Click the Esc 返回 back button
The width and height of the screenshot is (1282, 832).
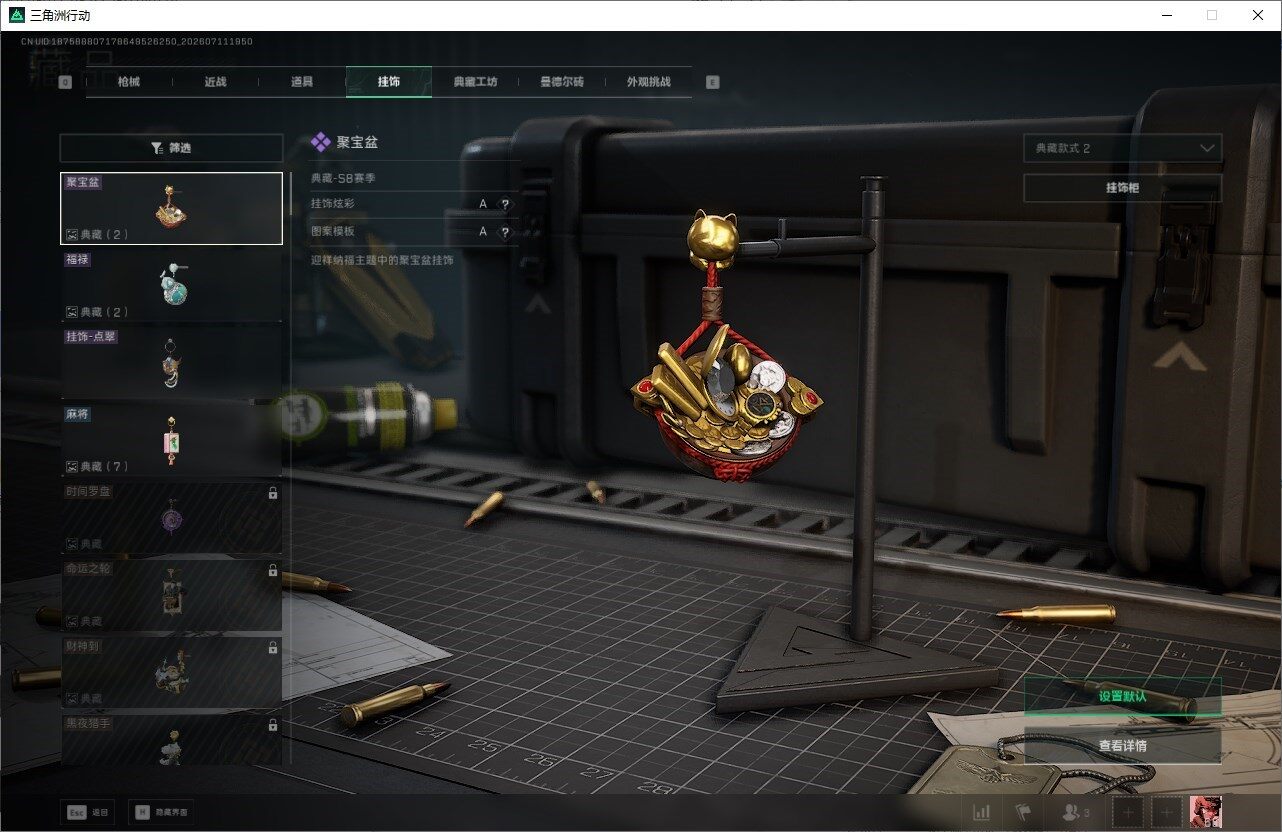coord(87,813)
